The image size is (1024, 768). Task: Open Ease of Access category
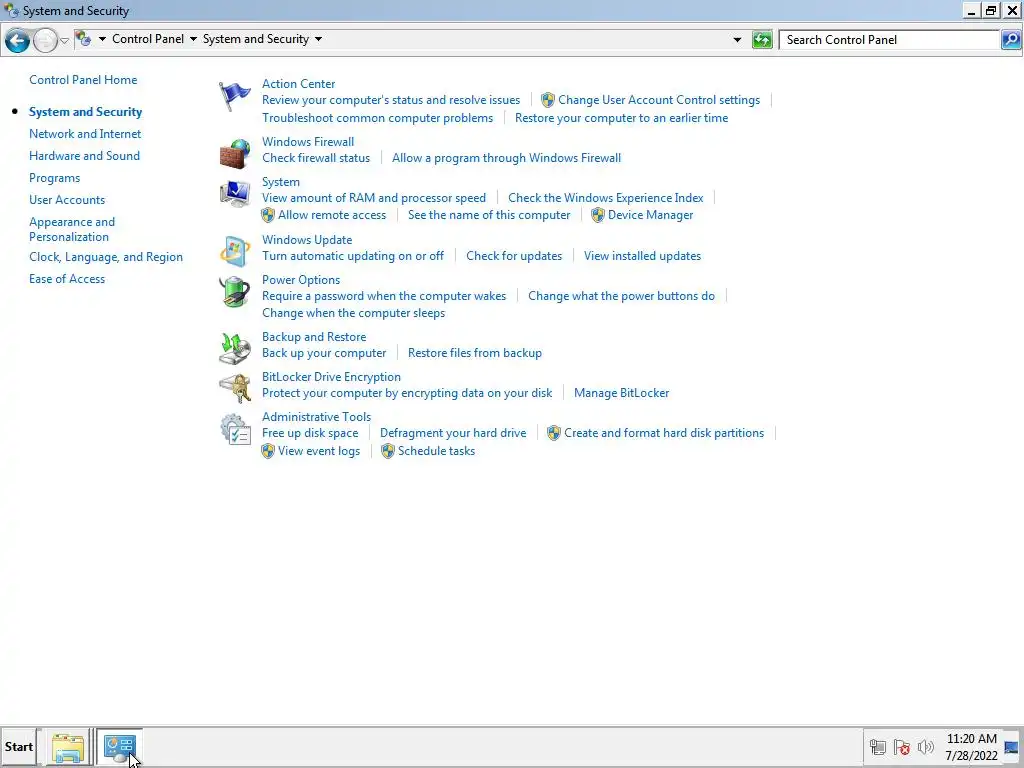pyautogui.click(x=67, y=279)
